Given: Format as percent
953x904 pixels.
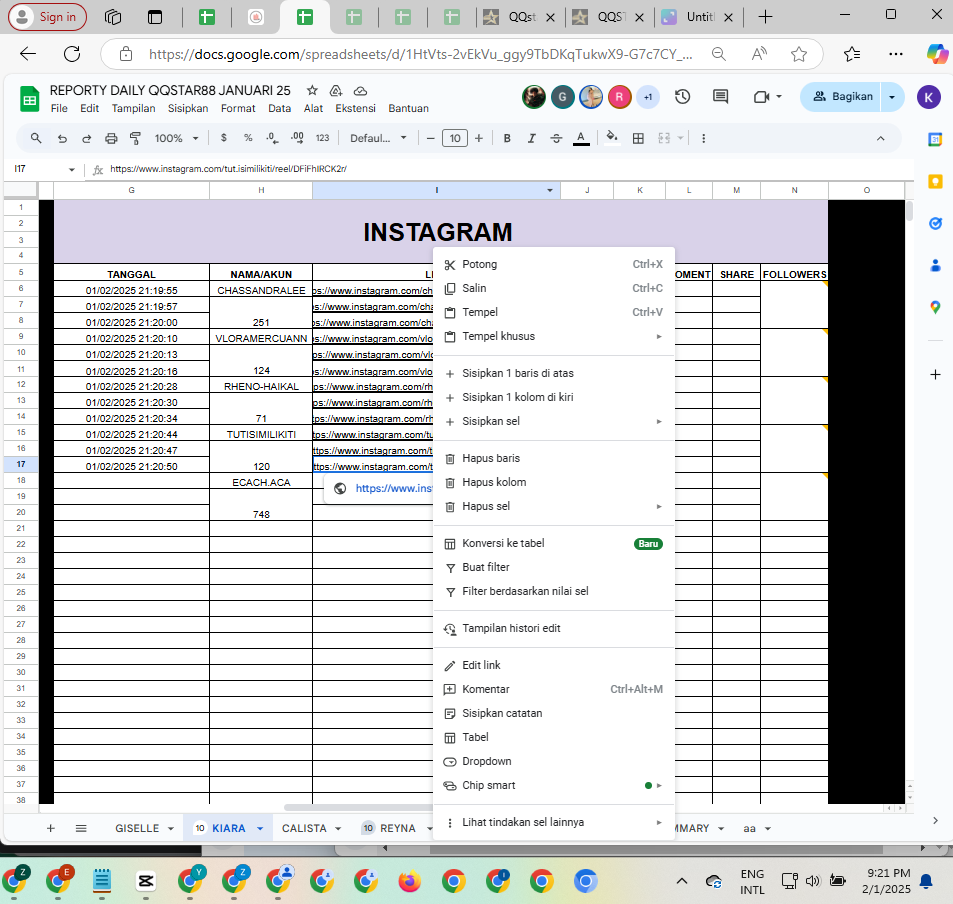Looking at the screenshot, I should coord(248,138).
